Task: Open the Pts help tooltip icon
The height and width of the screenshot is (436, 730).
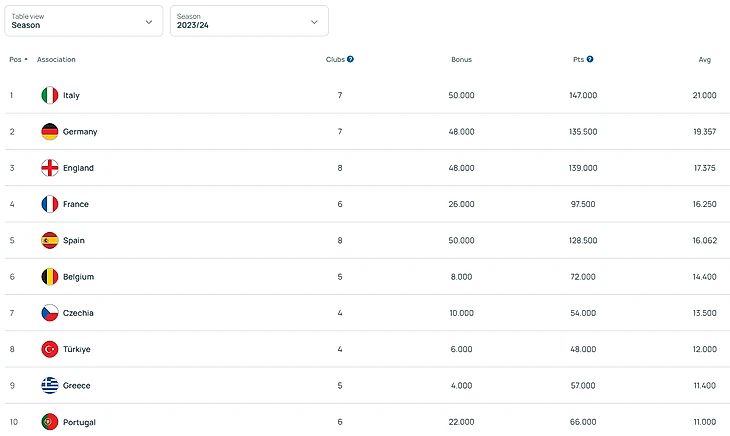Action: pyautogui.click(x=590, y=59)
